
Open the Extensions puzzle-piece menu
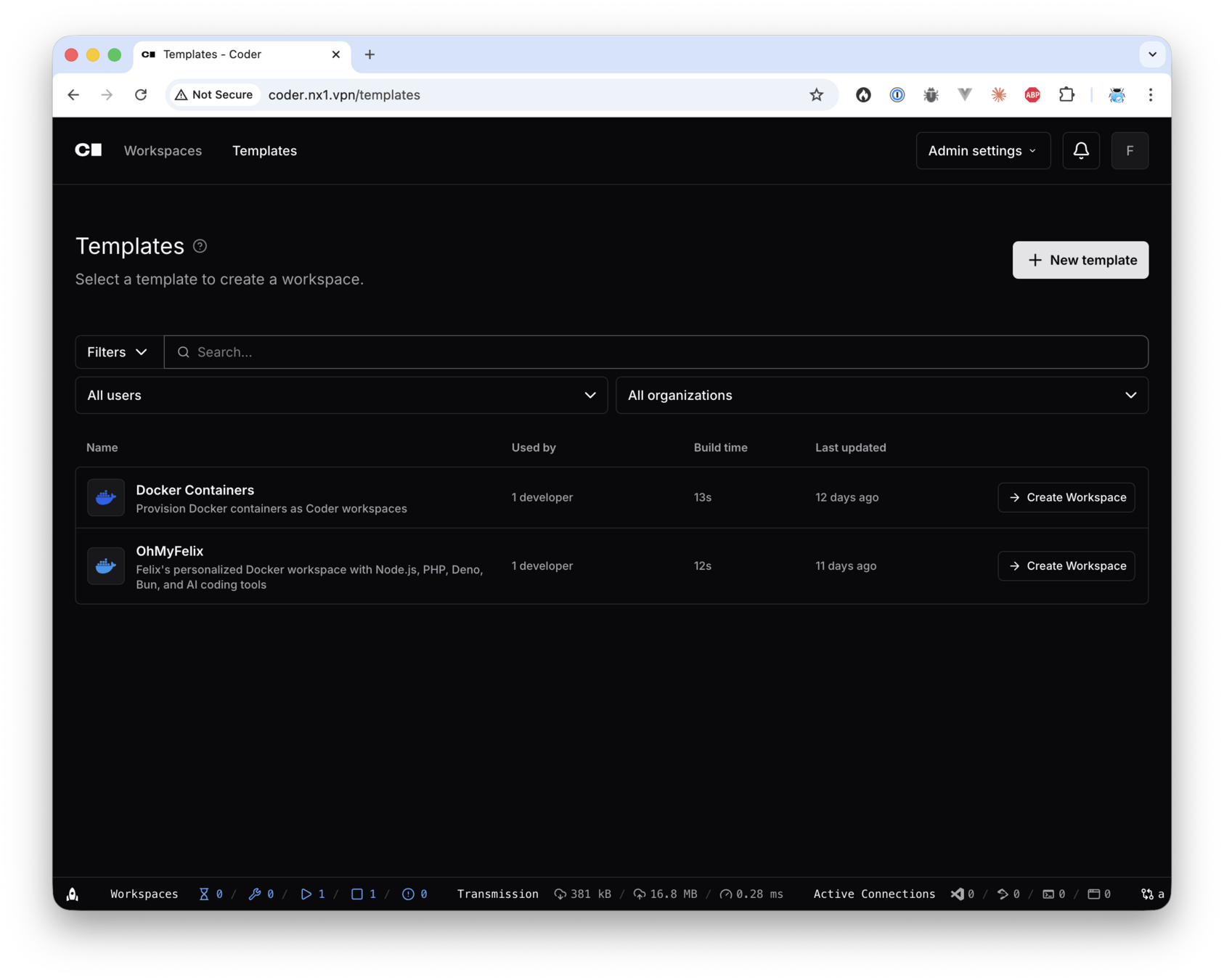click(1066, 94)
